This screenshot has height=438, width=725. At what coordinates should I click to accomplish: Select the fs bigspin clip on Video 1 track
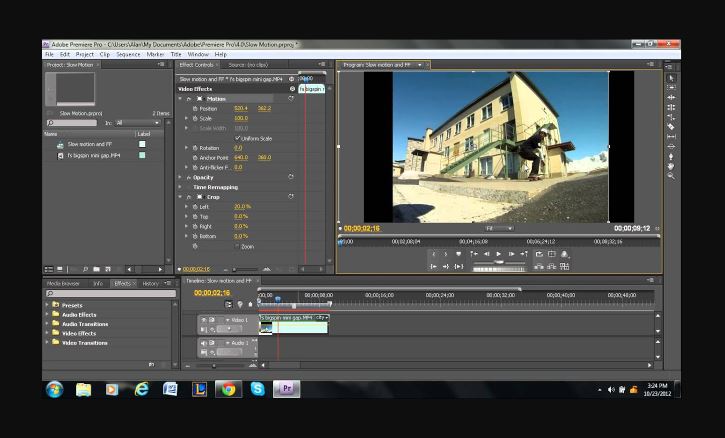point(294,324)
